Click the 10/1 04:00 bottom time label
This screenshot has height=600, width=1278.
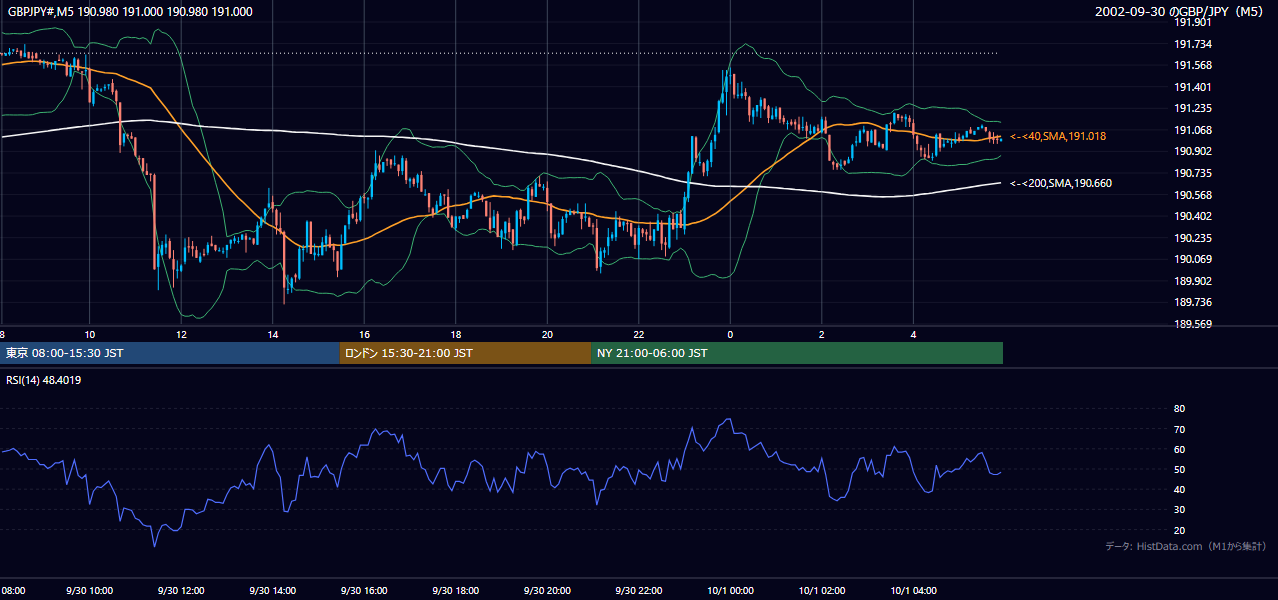click(x=914, y=590)
